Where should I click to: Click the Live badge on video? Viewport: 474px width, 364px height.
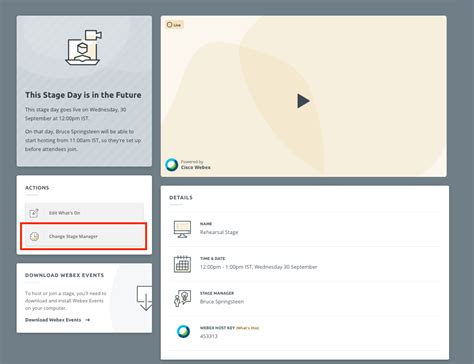click(x=174, y=25)
